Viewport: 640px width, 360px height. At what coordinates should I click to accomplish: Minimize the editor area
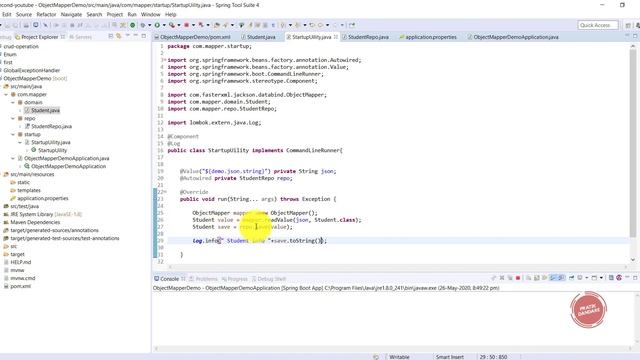(x=627, y=36)
